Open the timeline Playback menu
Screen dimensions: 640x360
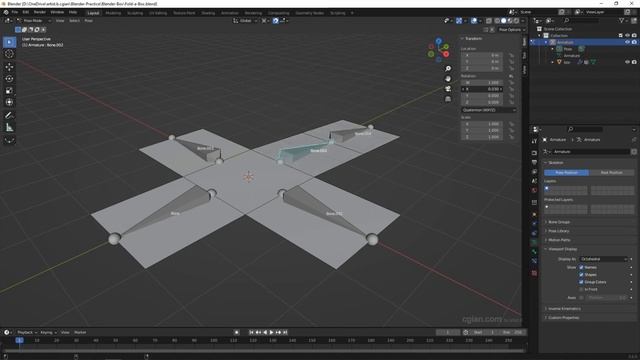tap(27, 332)
